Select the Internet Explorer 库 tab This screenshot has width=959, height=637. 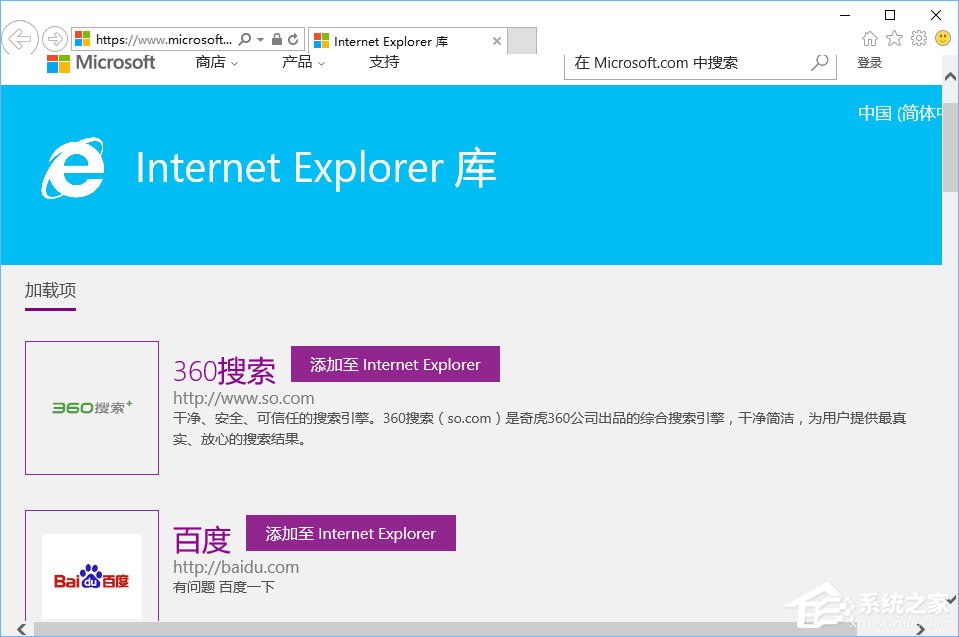pos(400,41)
